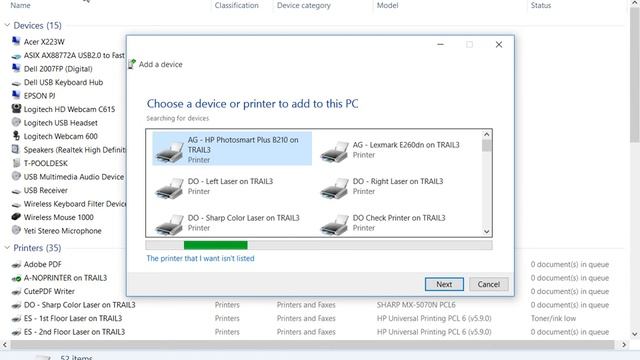
Task: Open "The printer that I want isn't listed" link
Action: (x=200, y=258)
